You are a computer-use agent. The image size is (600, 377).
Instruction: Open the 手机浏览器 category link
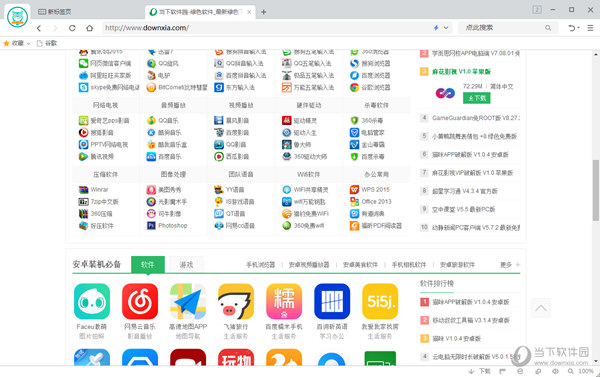[260, 265]
